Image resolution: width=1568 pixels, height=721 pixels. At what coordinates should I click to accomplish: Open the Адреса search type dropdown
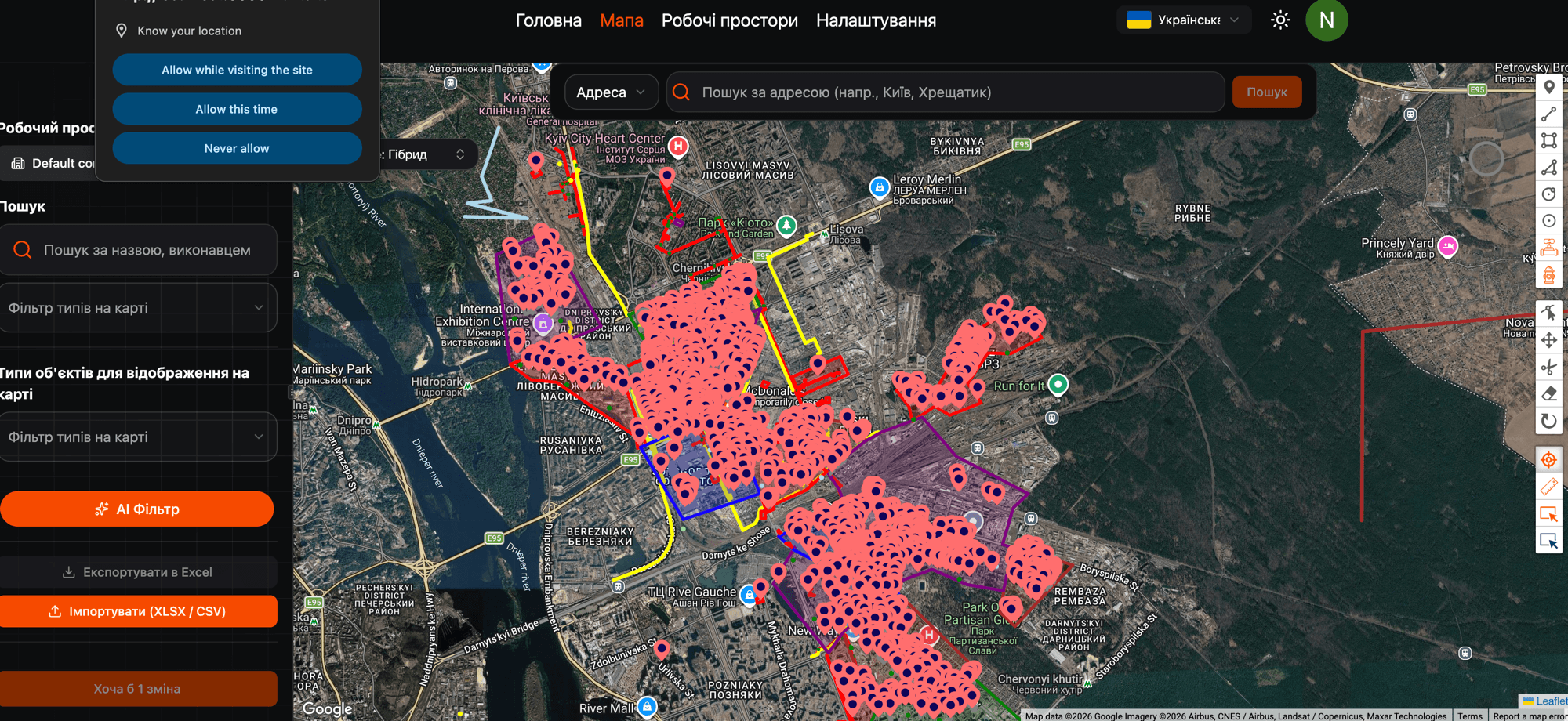coord(611,92)
